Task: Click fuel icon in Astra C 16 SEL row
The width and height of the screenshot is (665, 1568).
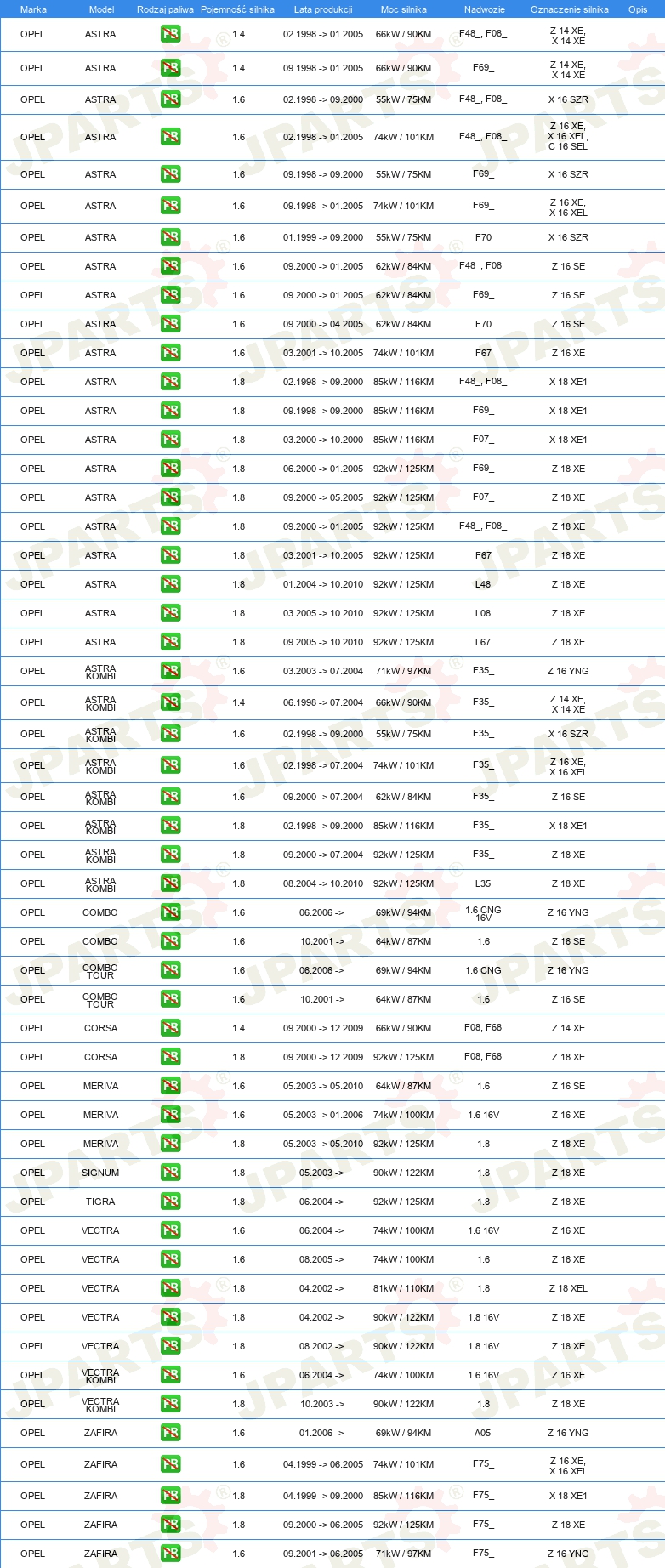Action: pos(170,137)
